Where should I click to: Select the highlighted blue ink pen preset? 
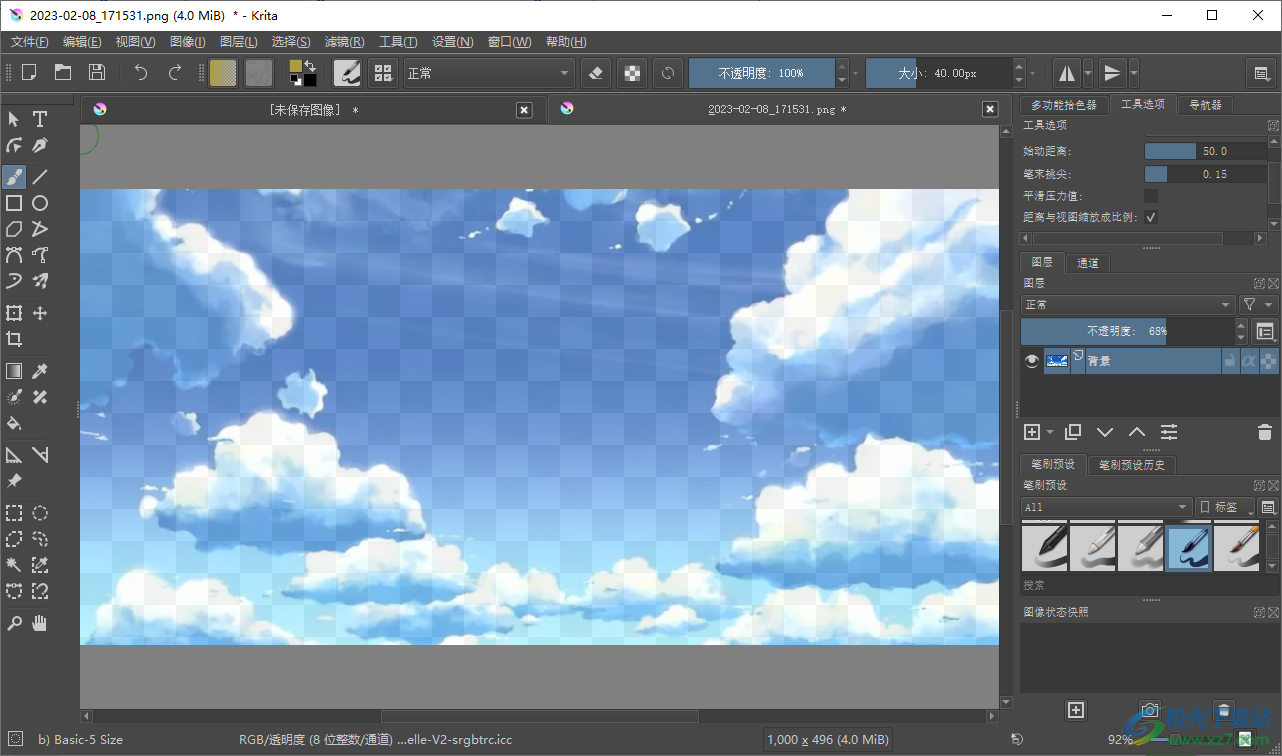click(x=1189, y=547)
